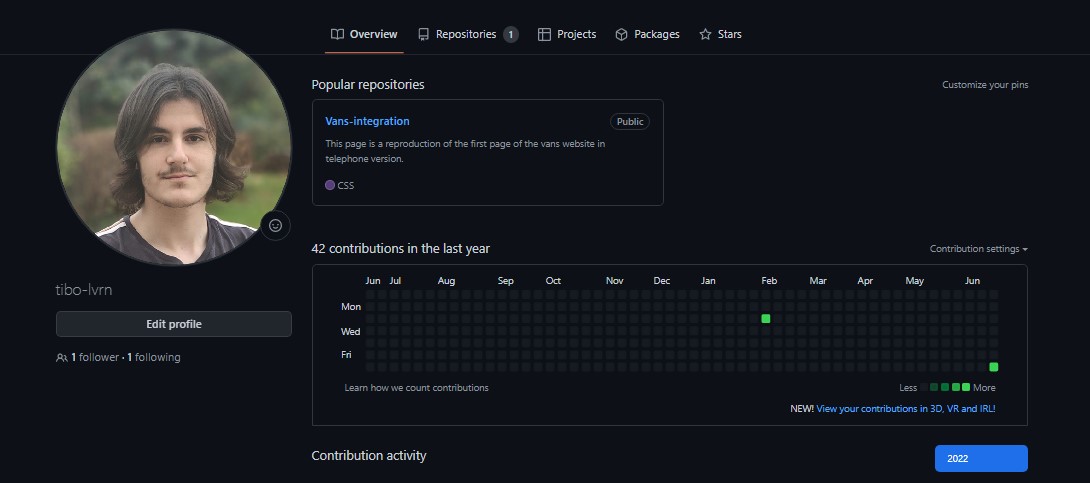Click the purple CSS language dot
Image resolution: width=1090 pixels, height=483 pixels.
[330, 185]
